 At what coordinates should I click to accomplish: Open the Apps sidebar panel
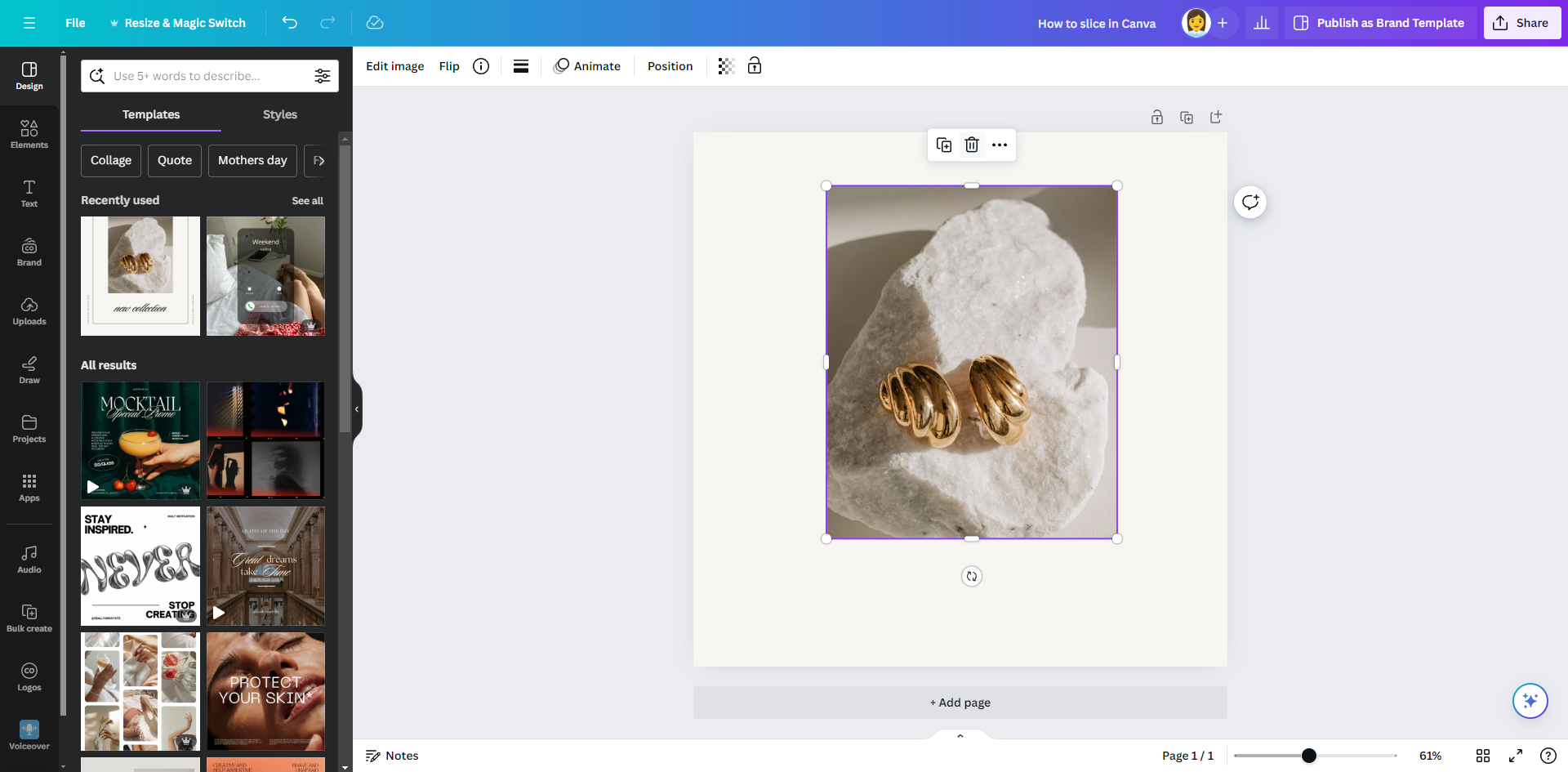point(29,487)
